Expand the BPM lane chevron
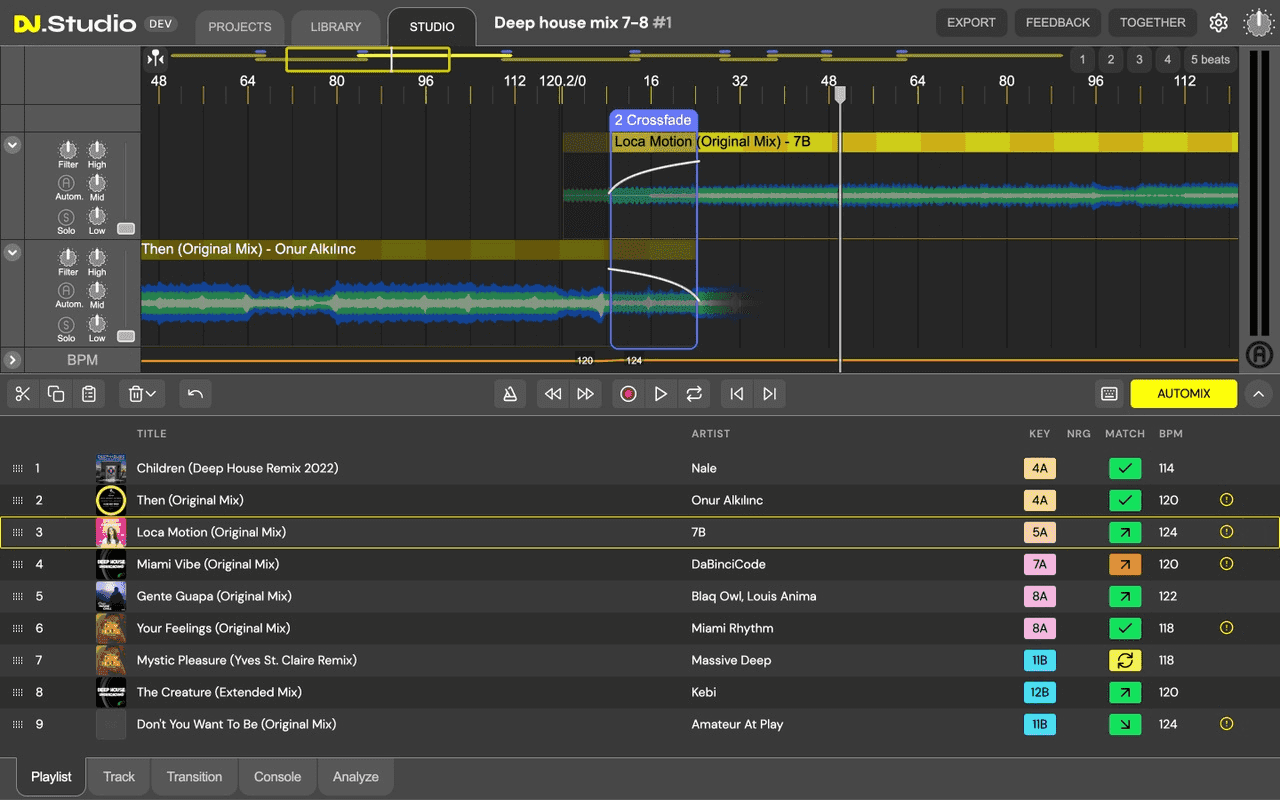1280x800 pixels. click(12, 360)
